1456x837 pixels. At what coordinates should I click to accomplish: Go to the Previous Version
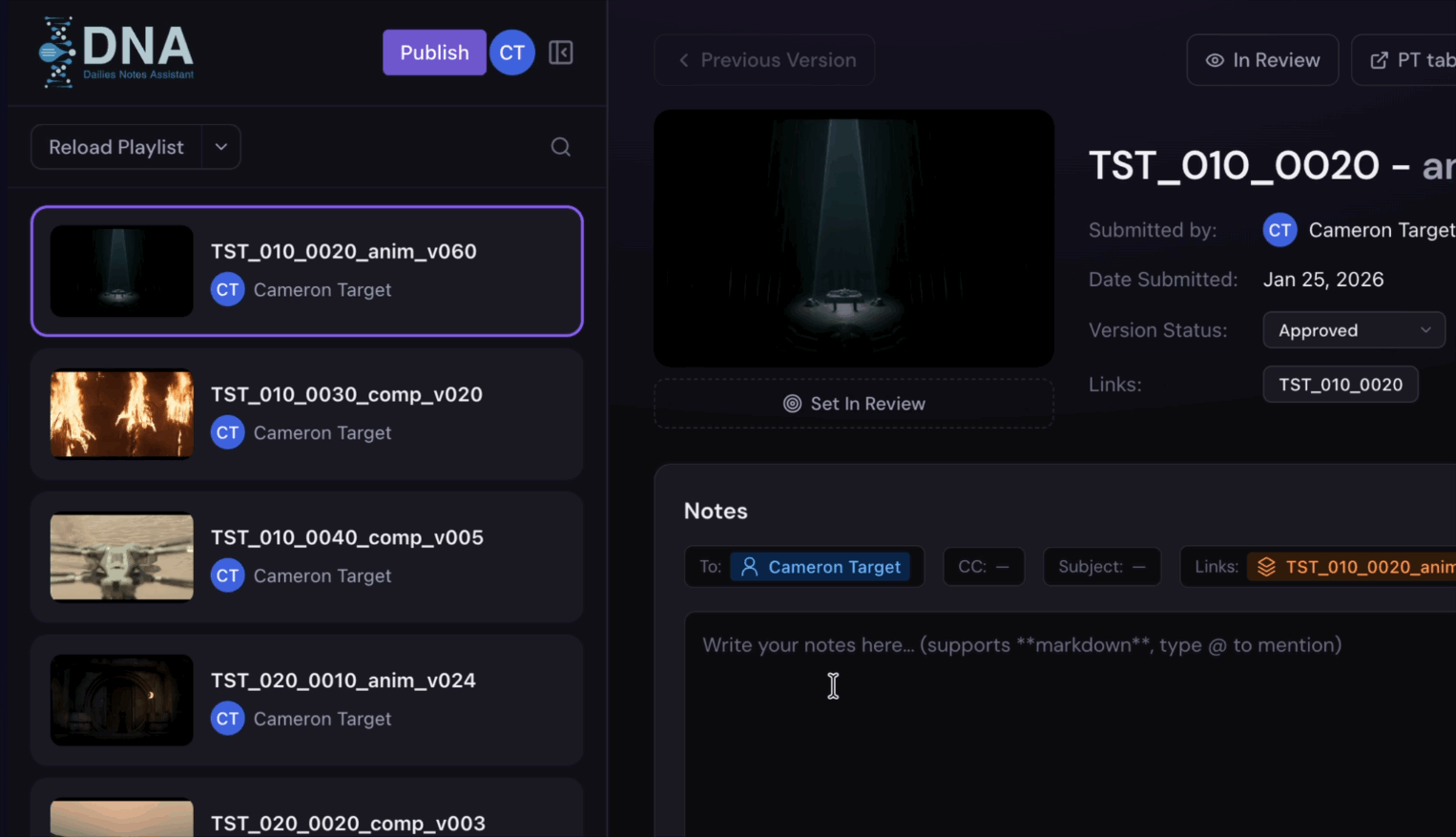tap(764, 60)
